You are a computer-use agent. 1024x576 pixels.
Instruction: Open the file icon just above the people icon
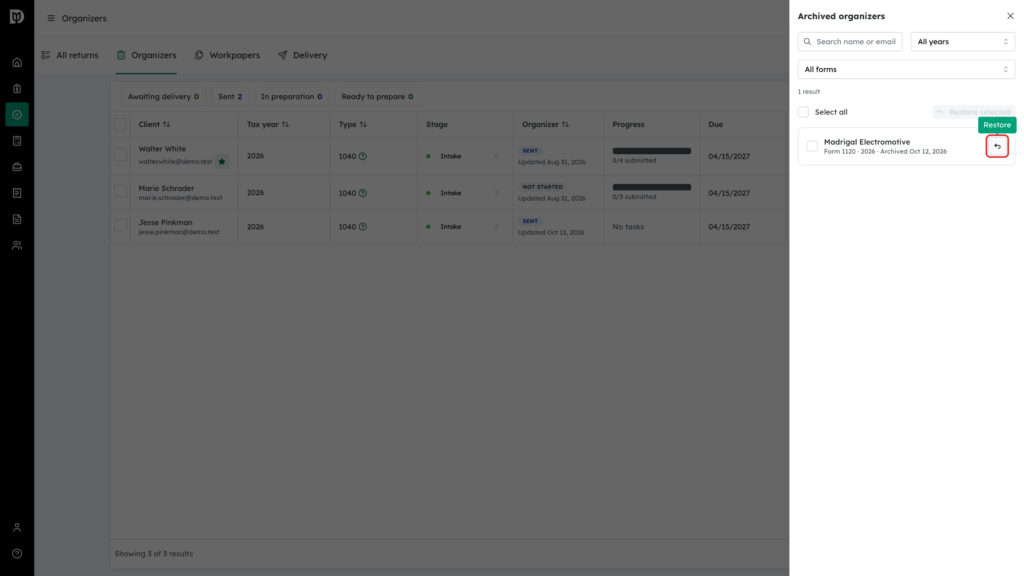(x=17, y=219)
